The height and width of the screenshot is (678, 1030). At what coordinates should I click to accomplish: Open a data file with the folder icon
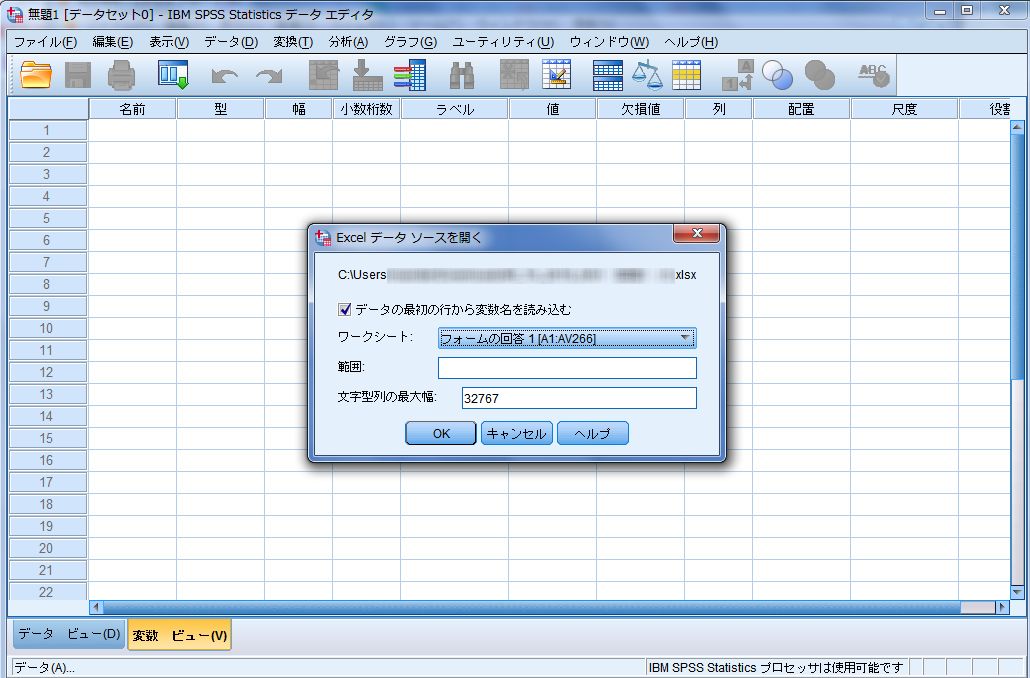(x=36, y=75)
